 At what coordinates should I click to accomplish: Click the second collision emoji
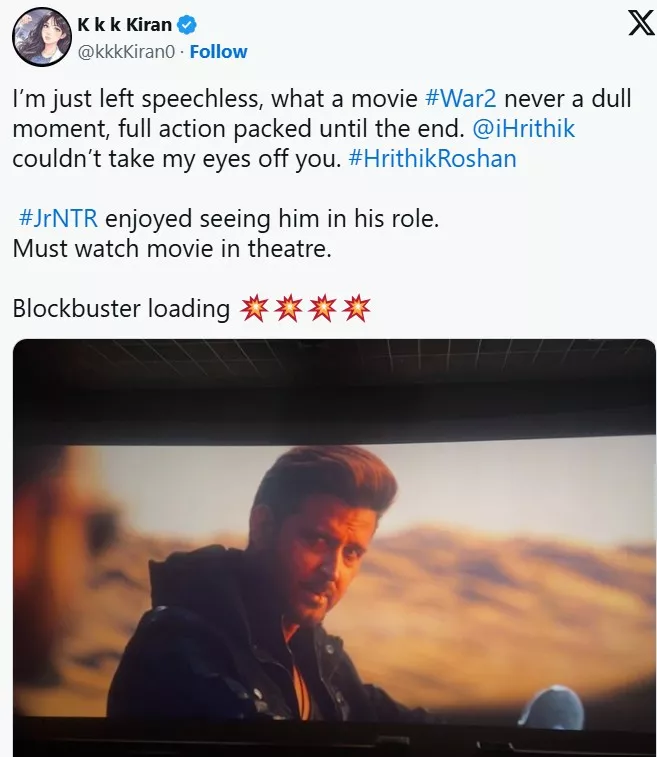(x=289, y=309)
